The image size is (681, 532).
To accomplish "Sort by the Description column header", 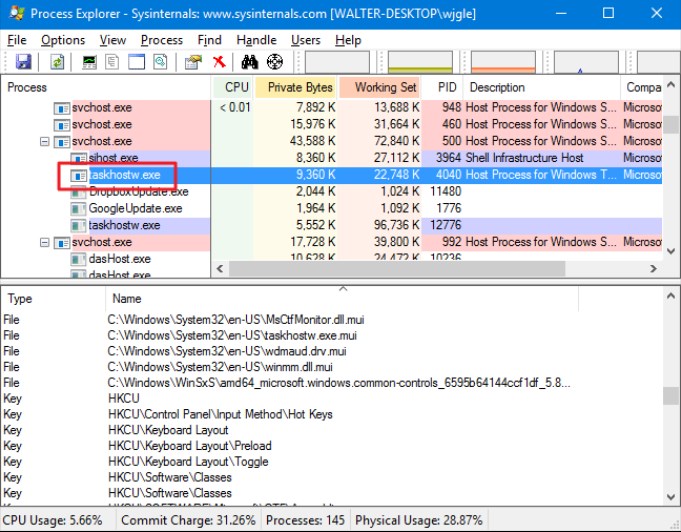I will pos(542,87).
